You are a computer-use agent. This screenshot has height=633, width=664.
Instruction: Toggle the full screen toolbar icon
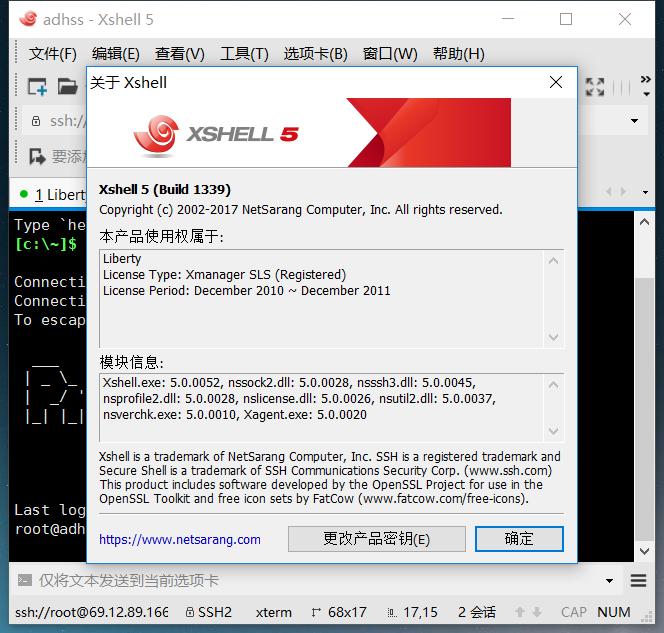[595, 87]
